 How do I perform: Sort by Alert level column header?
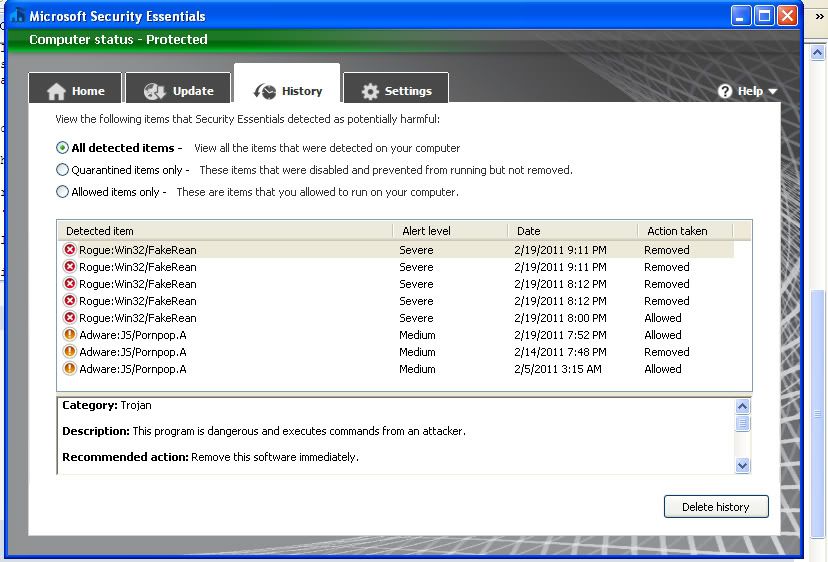coord(450,231)
